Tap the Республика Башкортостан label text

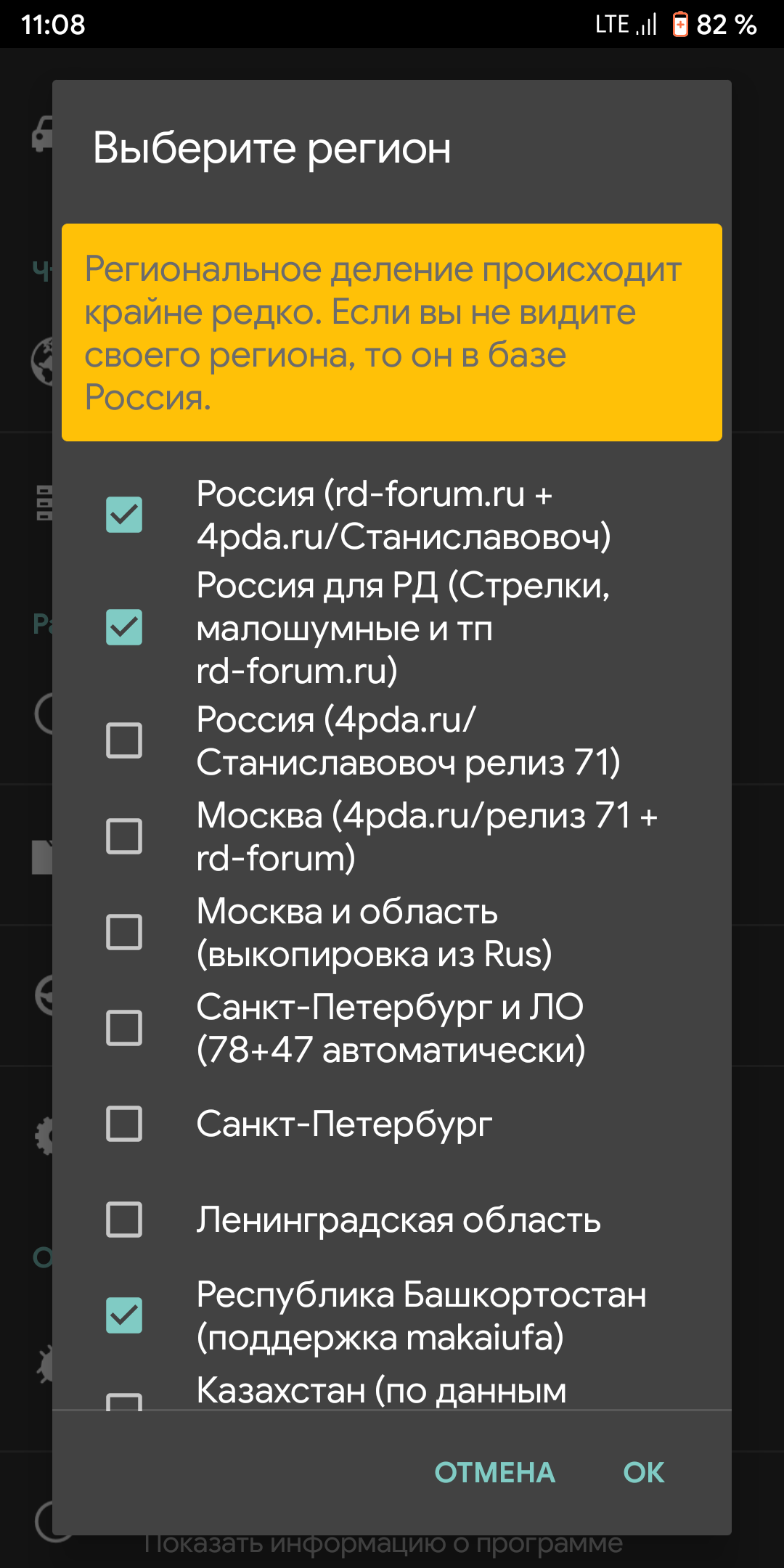(x=421, y=1315)
